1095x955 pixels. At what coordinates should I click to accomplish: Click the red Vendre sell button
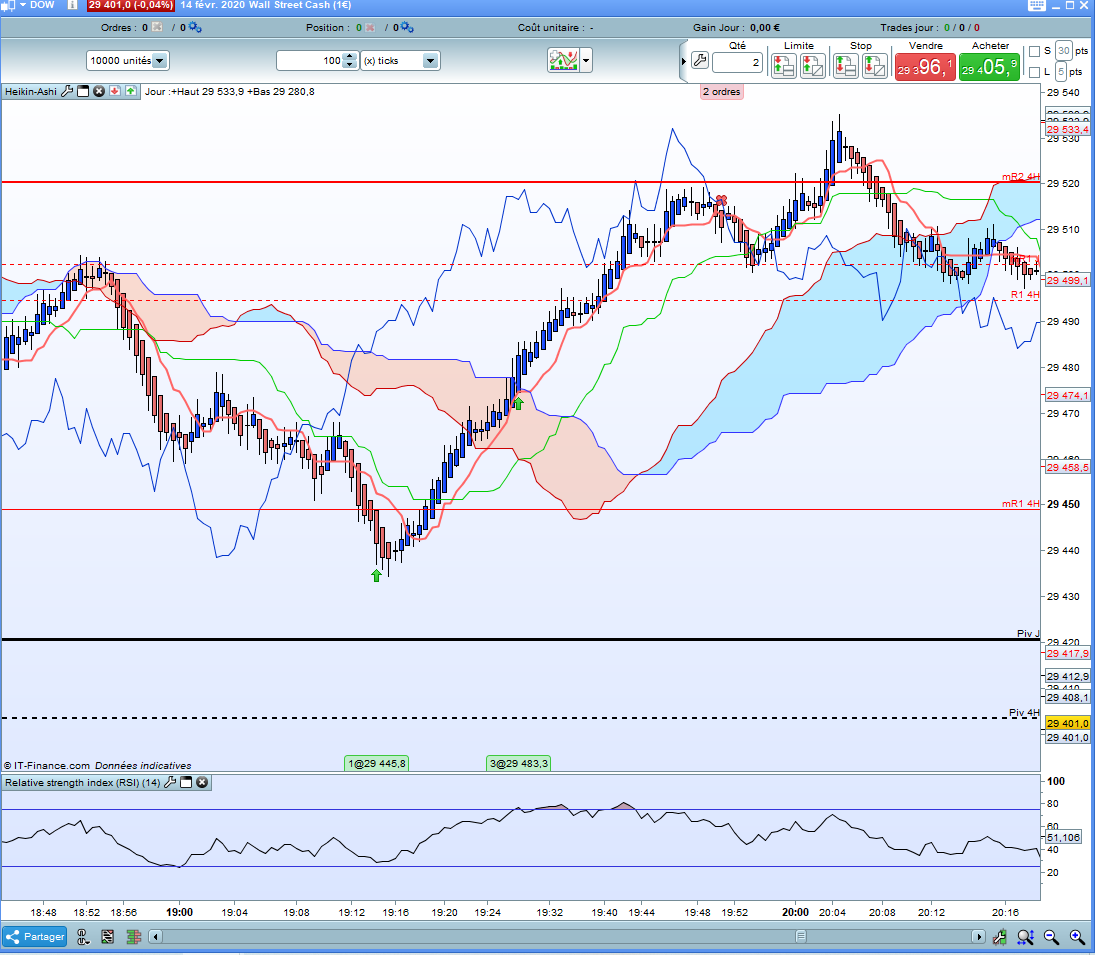[924, 67]
